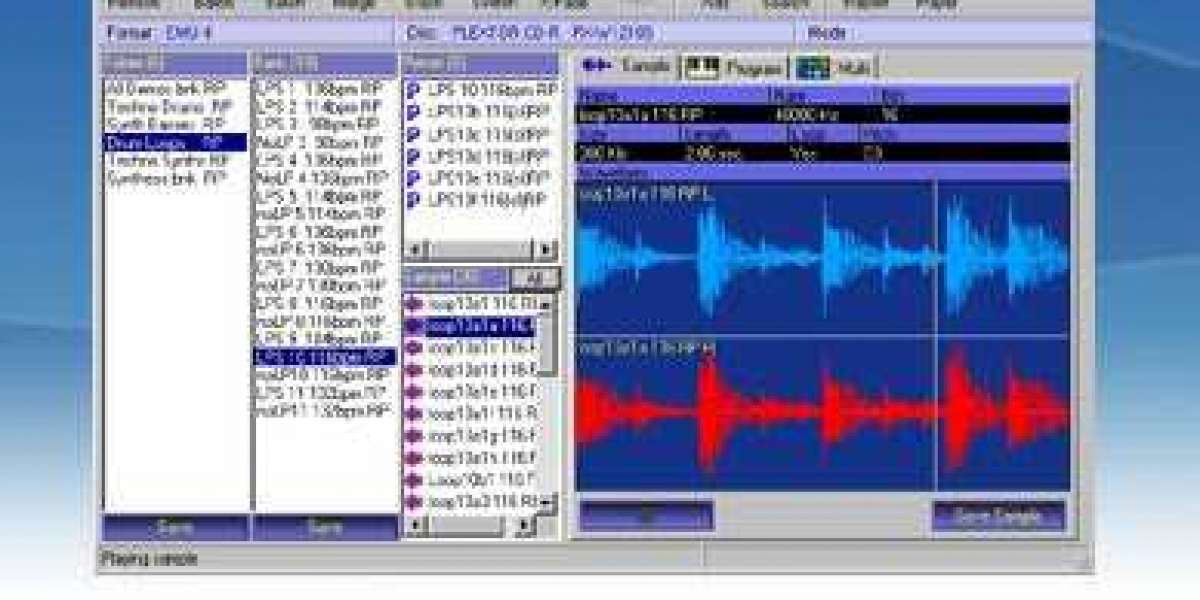Viewport: 1200px width, 600px height.
Task: Click the sample icon beside loop13a3 116
Action: pos(413,500)
